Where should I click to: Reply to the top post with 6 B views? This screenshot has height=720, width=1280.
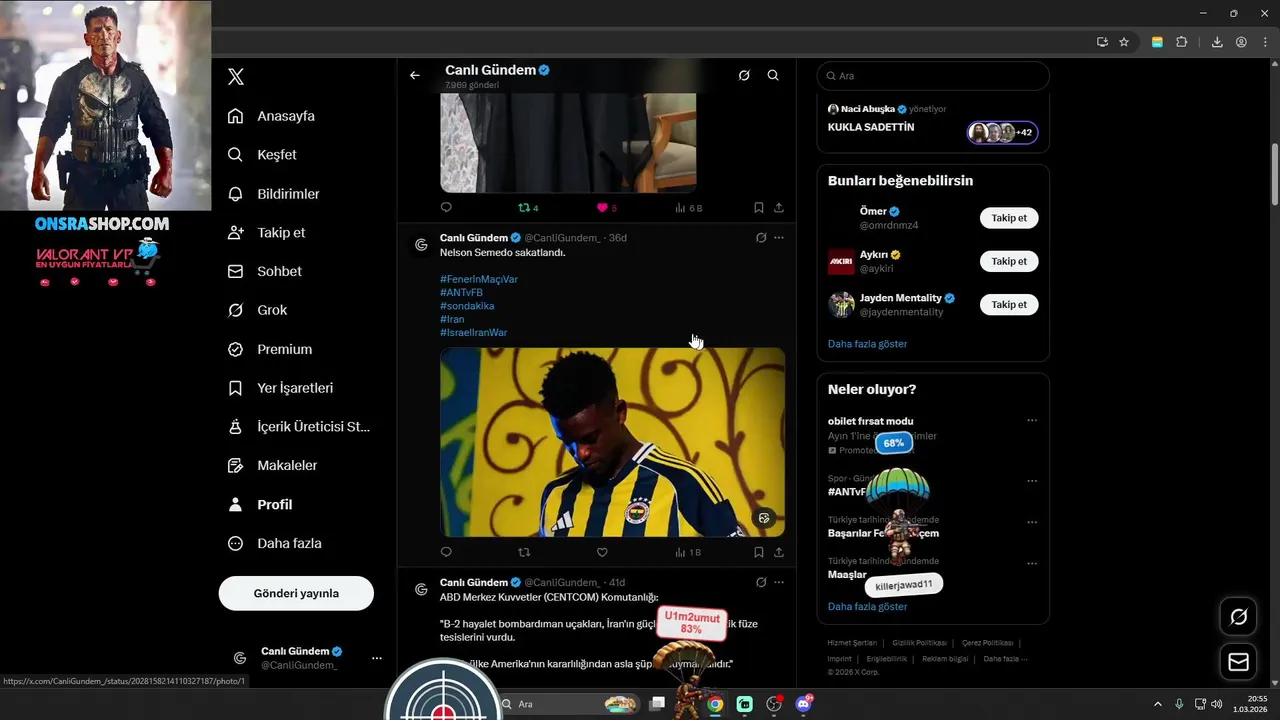coord(446,208)
